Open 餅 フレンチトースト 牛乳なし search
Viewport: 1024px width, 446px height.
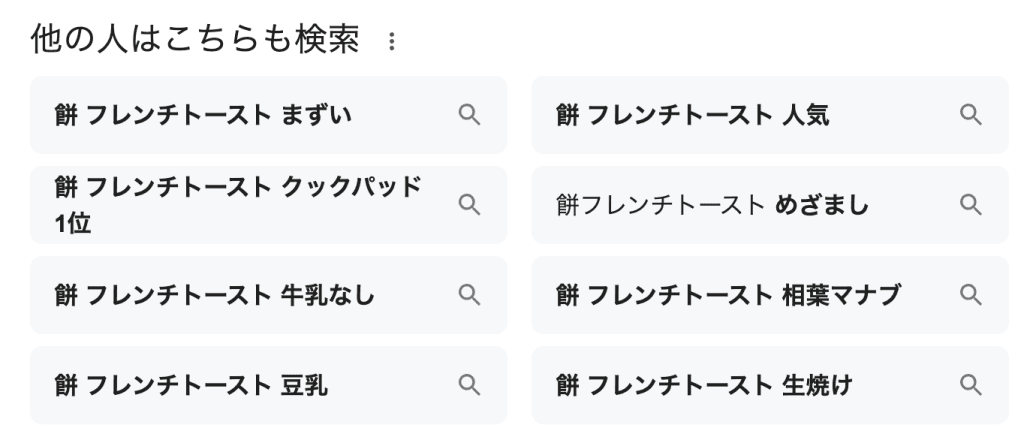coord(215,296)
